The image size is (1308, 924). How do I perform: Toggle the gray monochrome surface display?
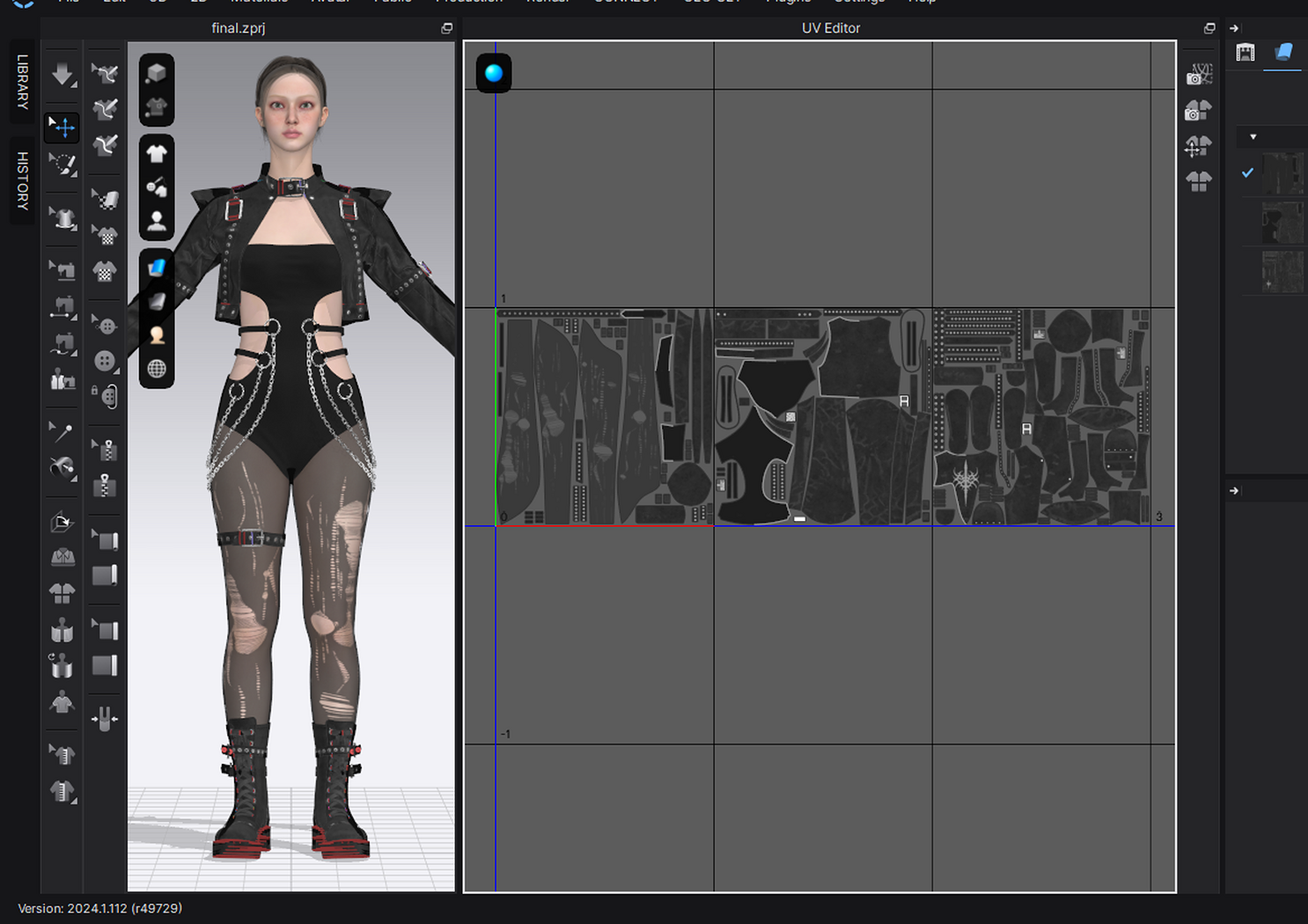(x=157, y=301)
